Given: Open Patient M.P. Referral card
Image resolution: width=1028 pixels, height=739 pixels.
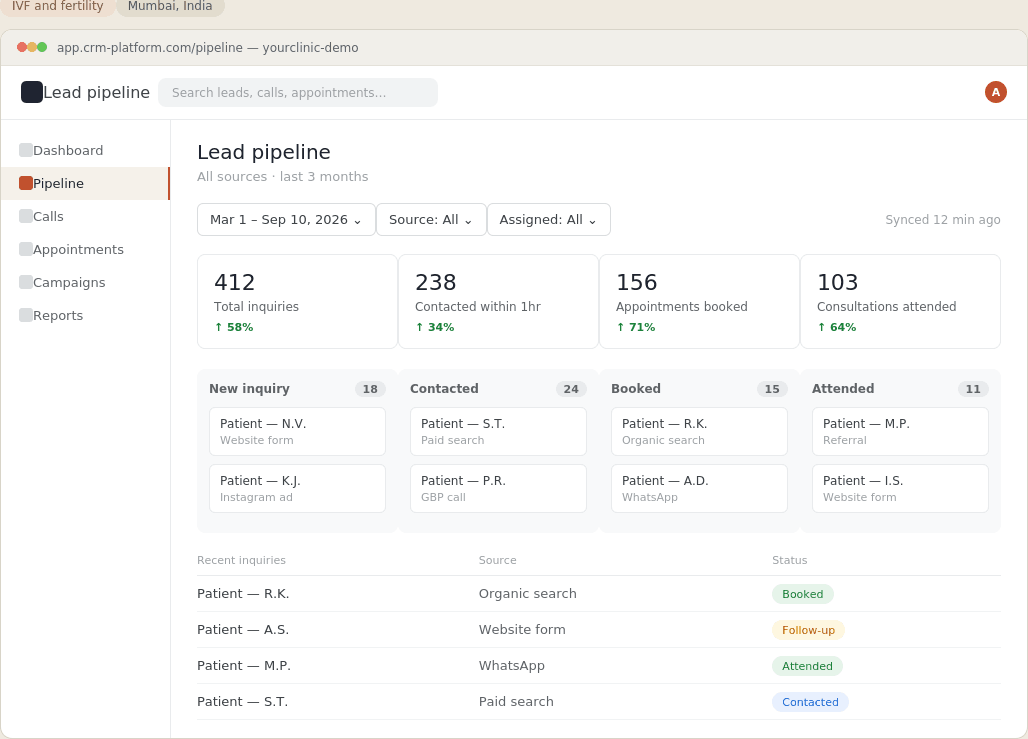Looking at the screenshot, I should (900, 431).
